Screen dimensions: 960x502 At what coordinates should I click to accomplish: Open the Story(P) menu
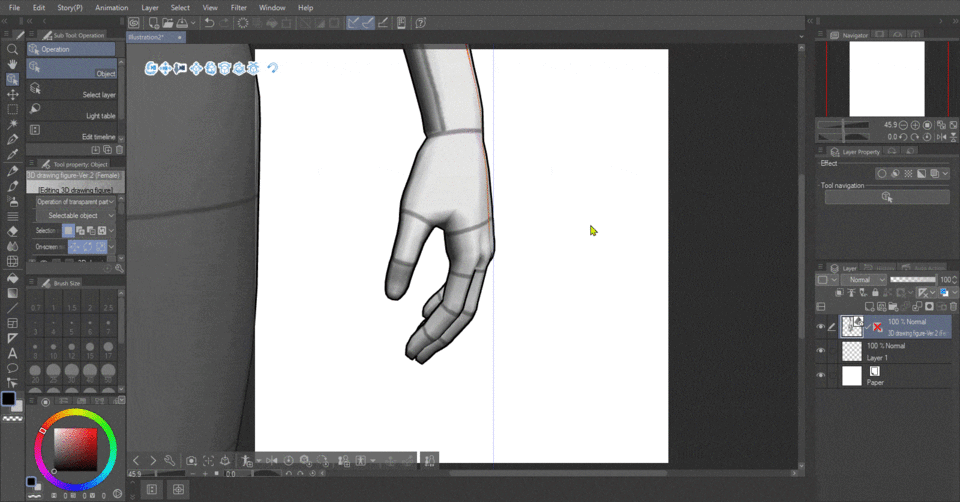(x=70, y=7)
